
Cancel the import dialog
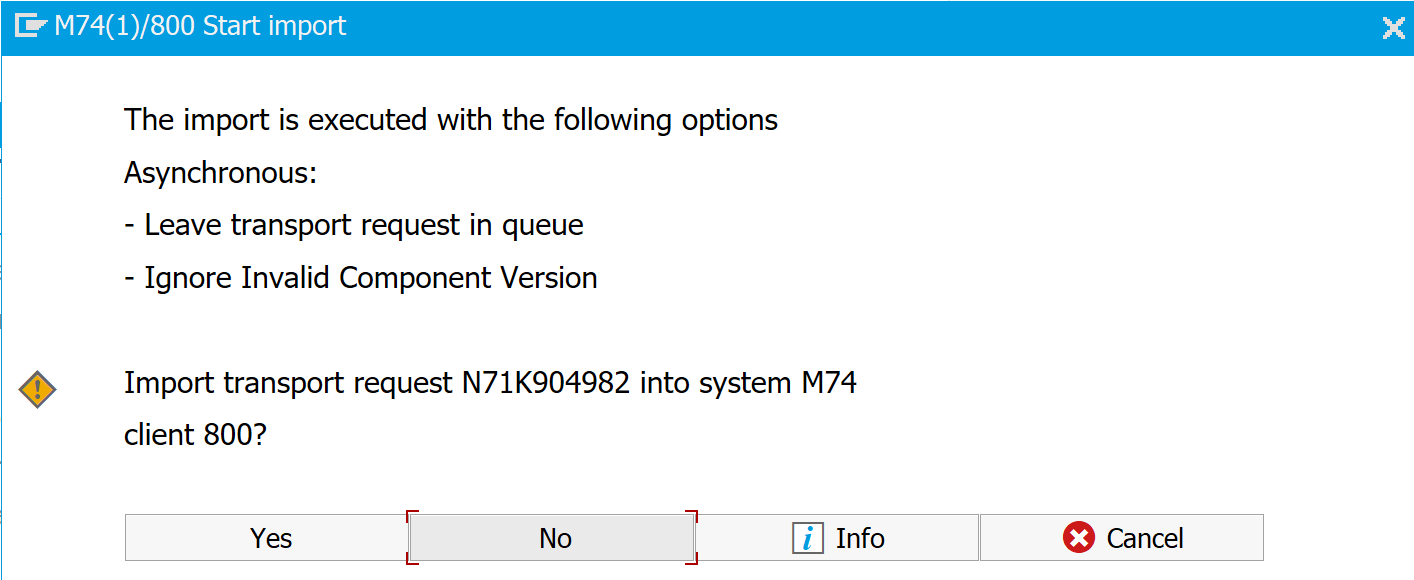click(1121, 538)
